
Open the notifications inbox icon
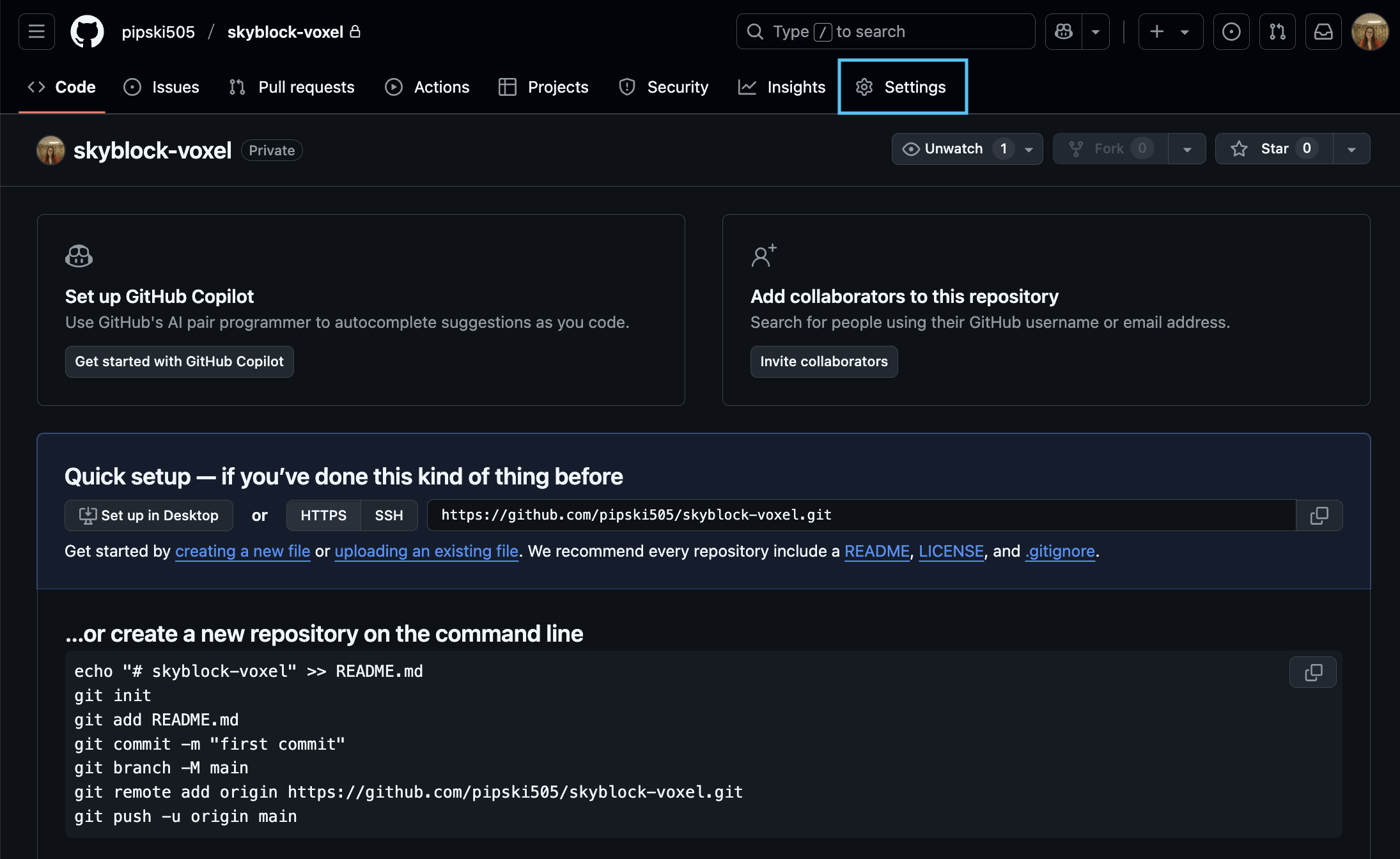point(1323,31)
